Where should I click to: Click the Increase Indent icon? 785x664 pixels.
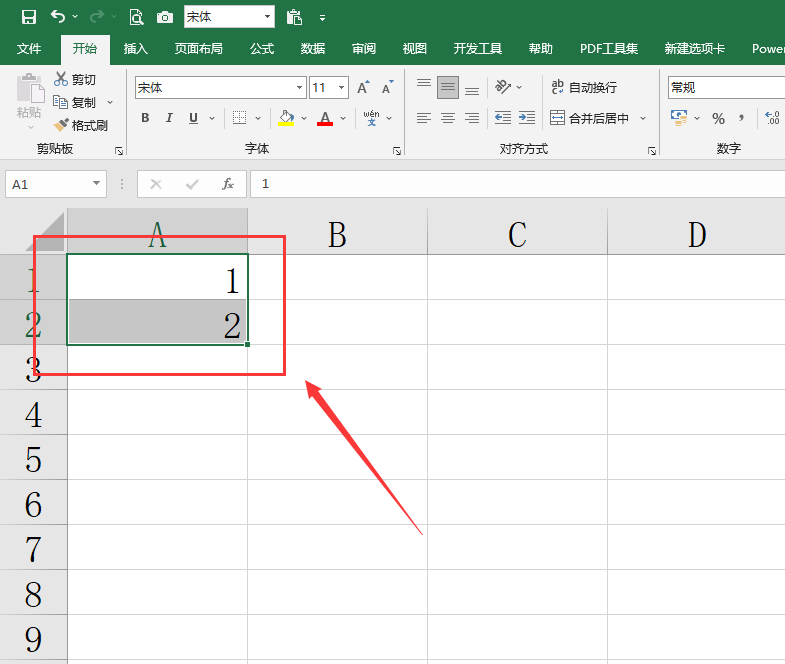click(x=527, y=118)
